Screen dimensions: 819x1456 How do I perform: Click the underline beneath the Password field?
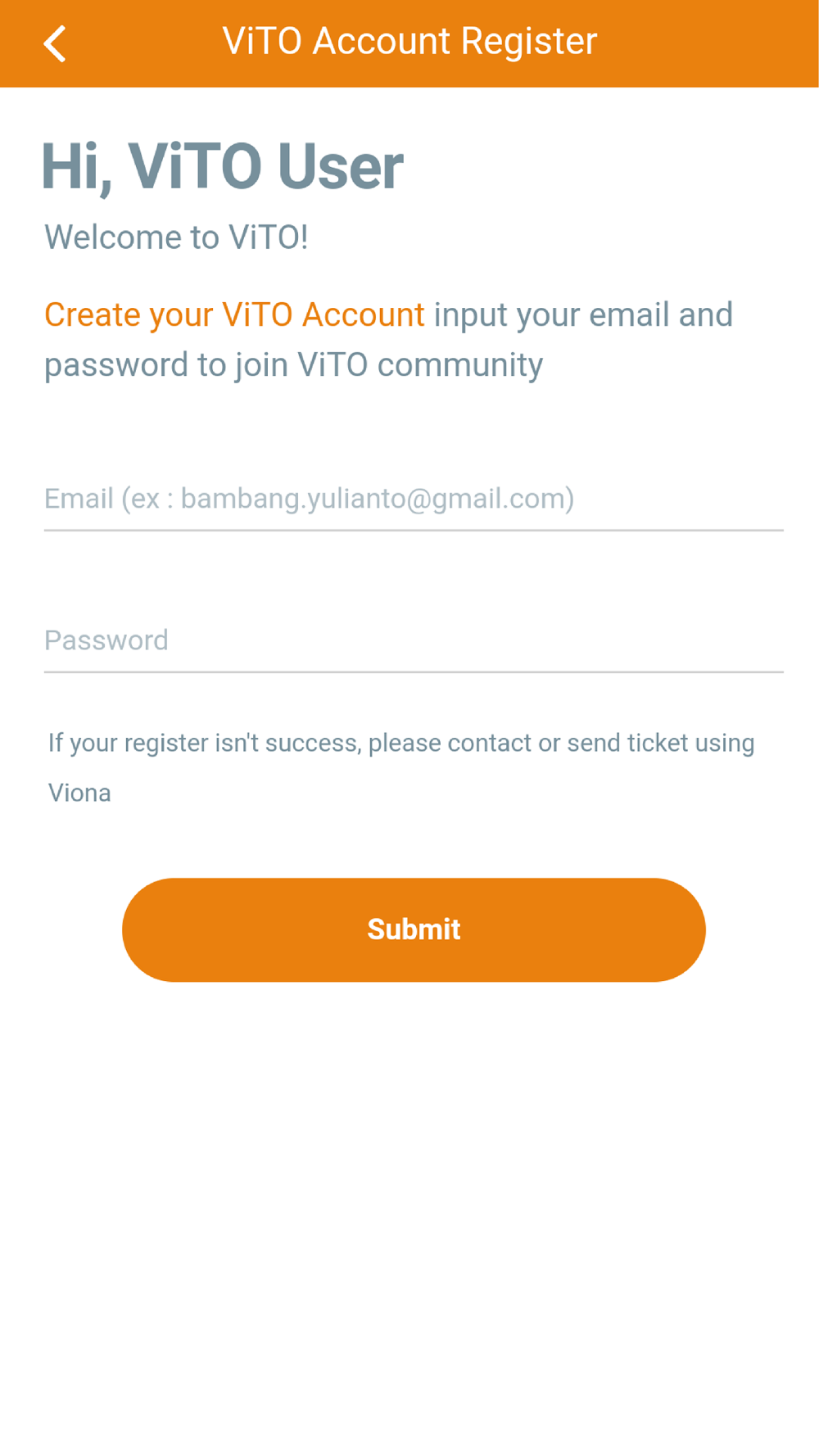tap(414, 672)
